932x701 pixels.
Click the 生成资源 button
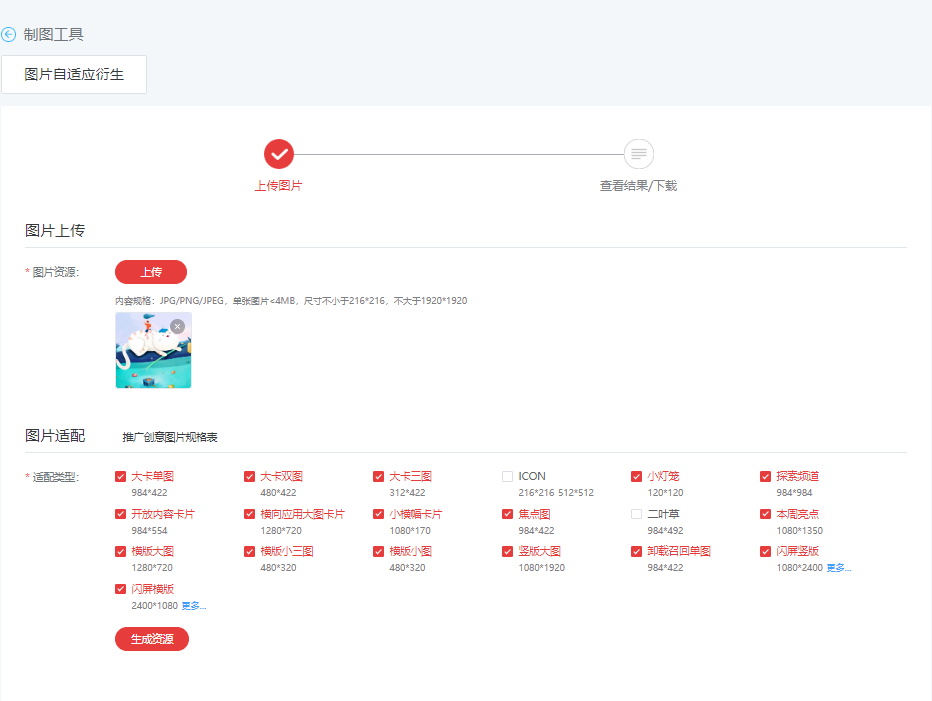(x=152, y=639)
